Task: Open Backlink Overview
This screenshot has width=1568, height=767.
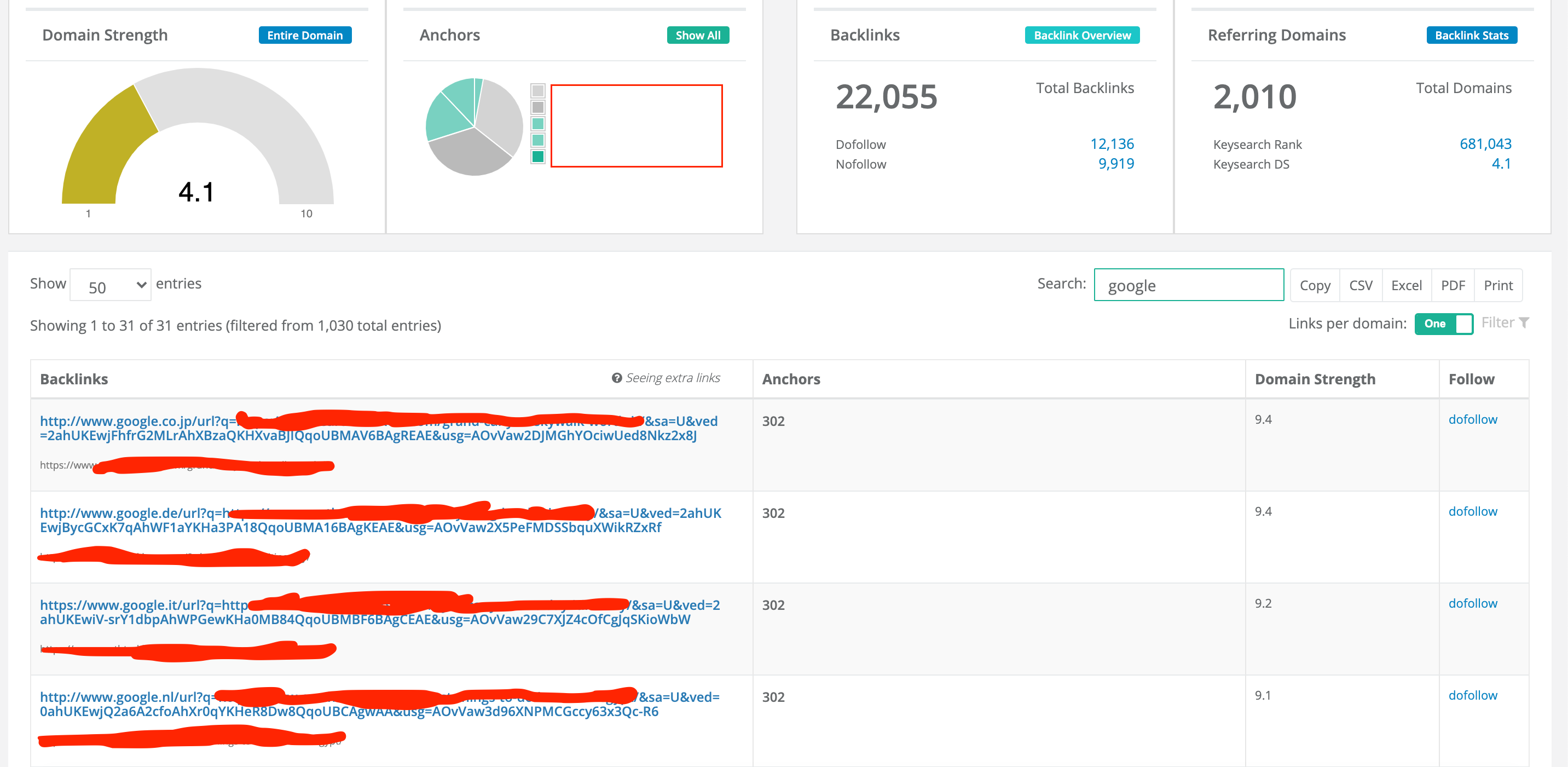Action: click(x=1081, y=35)
